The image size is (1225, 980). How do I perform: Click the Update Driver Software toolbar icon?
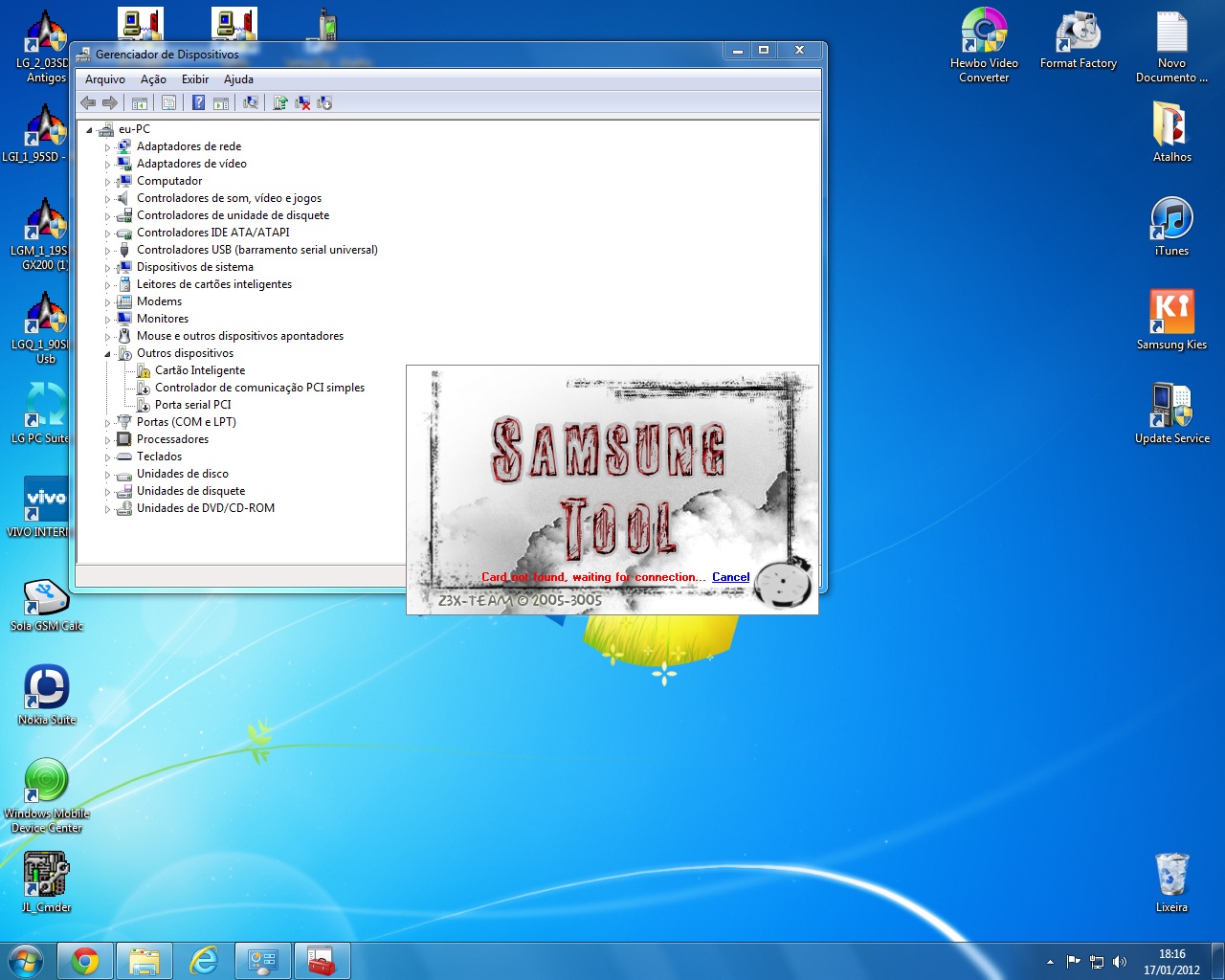pyautogui.click(x=280, y=102)
